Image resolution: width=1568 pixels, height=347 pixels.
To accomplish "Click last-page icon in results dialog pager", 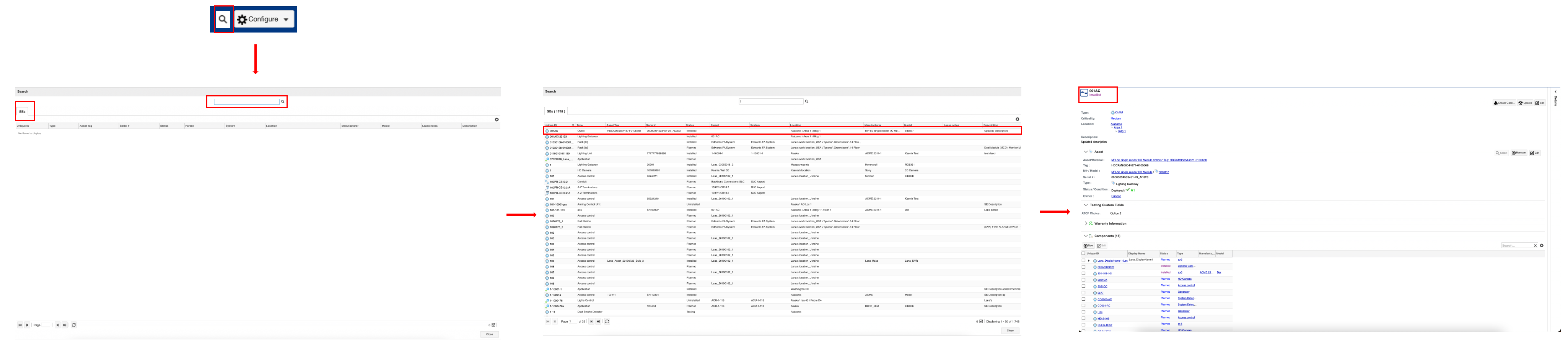I will click(598, 321).
